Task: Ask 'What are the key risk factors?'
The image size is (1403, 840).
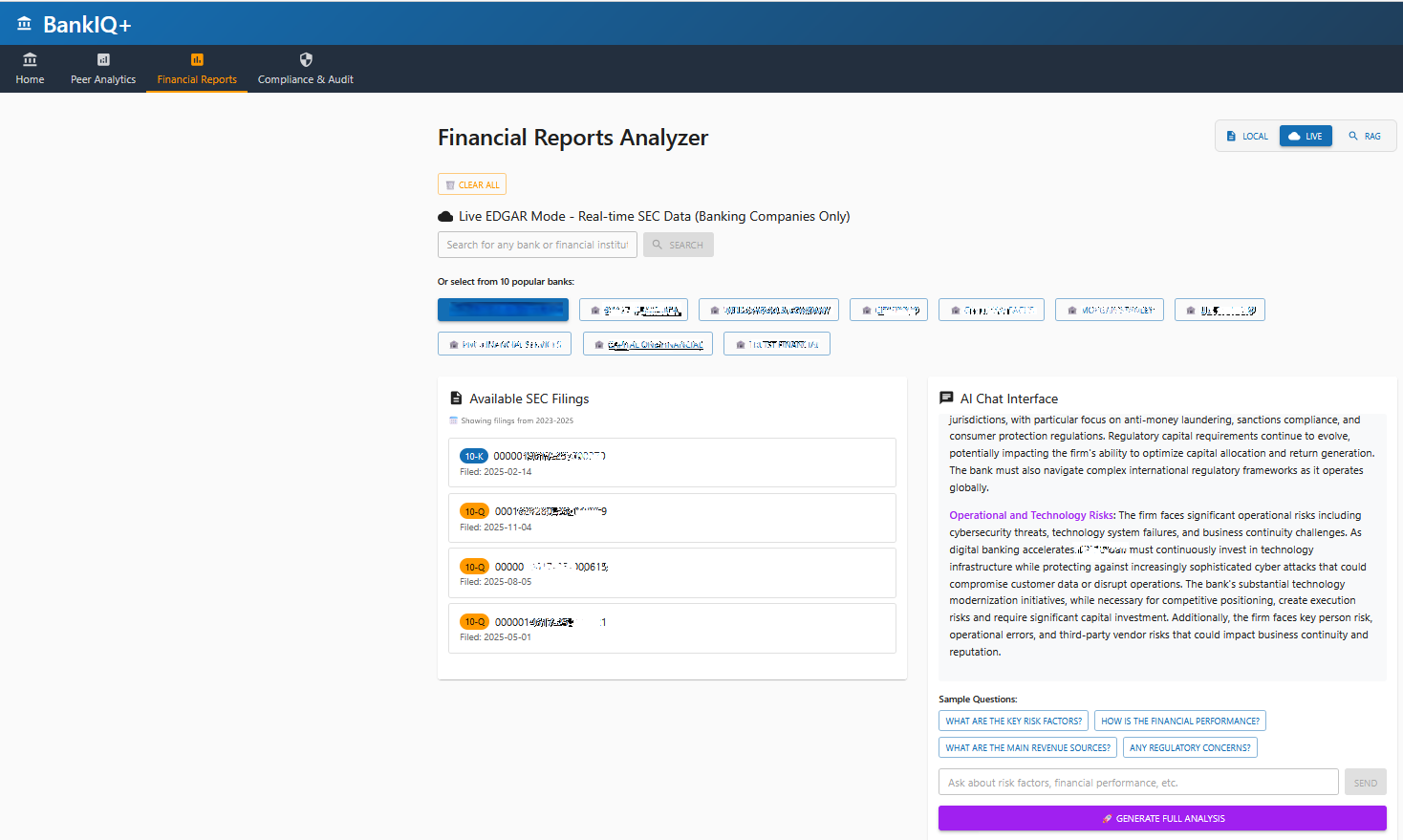Action: point(1013,722)
